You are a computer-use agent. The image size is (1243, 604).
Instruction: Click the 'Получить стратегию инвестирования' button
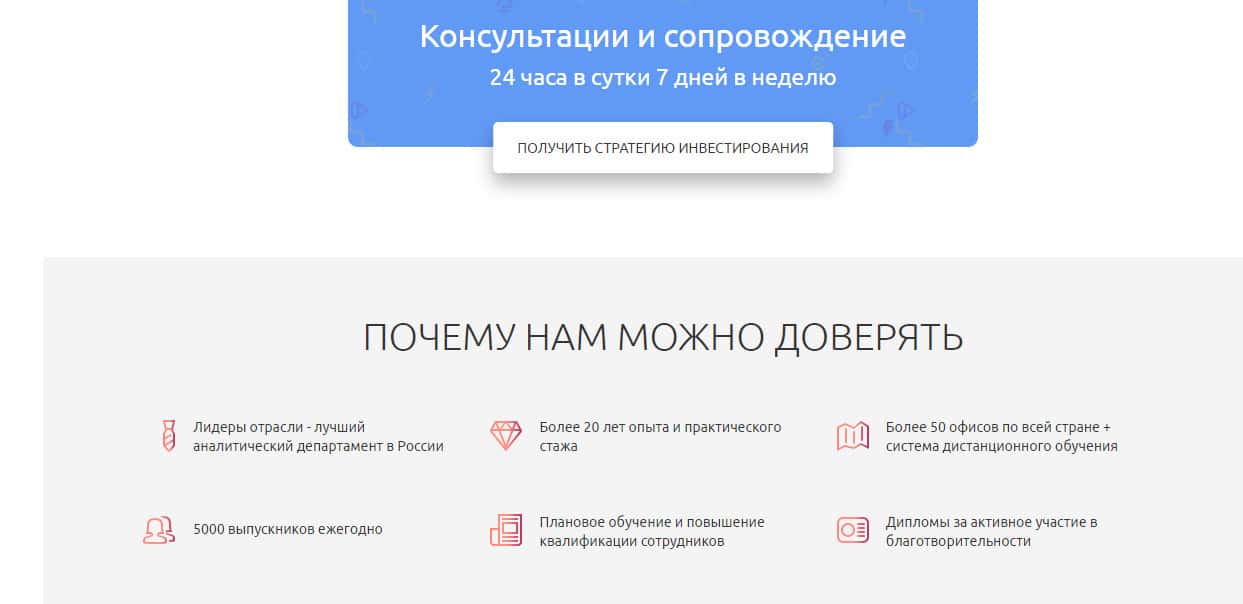tap(662, 147)
